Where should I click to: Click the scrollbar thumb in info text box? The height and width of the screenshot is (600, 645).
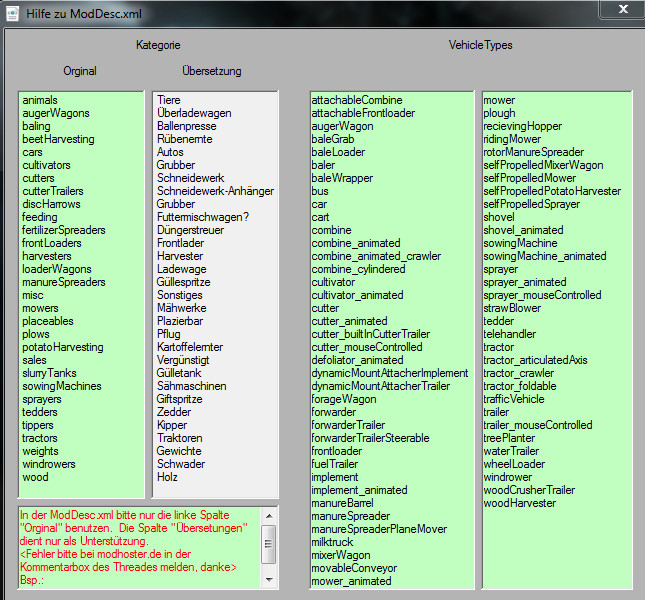pyautogui.click(x=268, y=543)
